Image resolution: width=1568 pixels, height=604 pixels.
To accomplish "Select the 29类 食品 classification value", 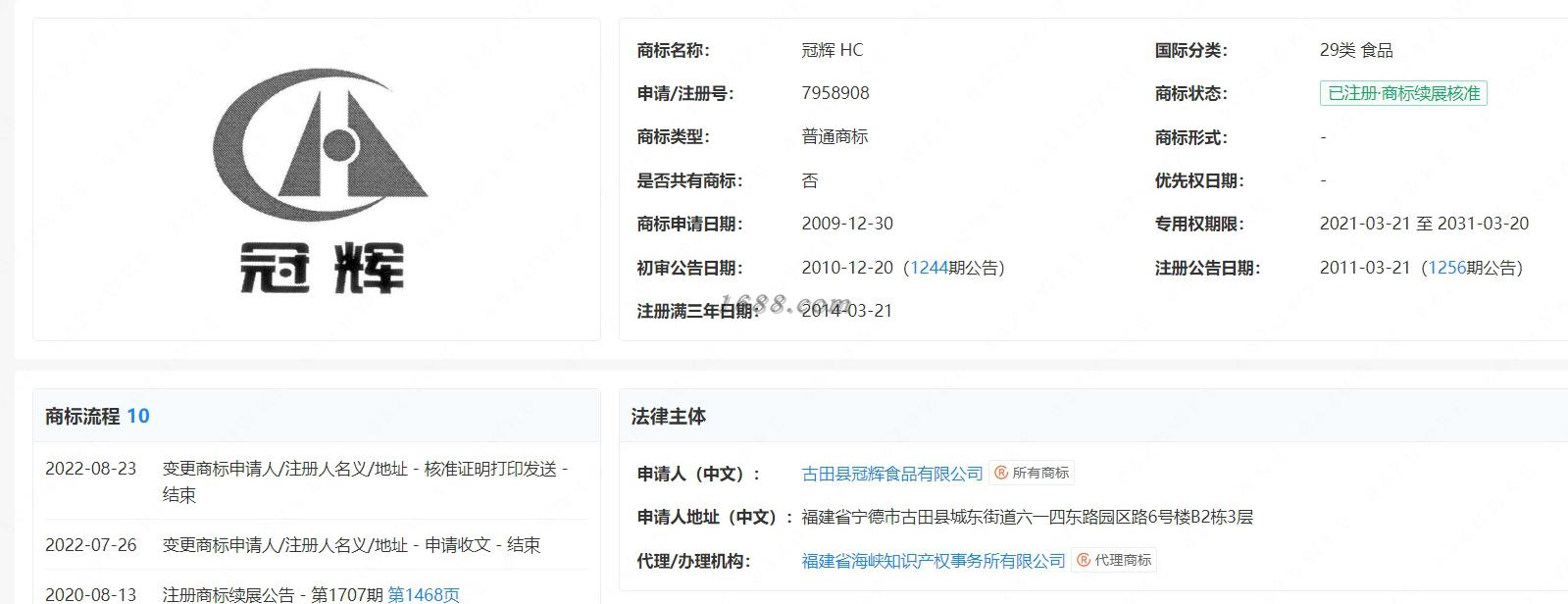I will [1356, 50].
